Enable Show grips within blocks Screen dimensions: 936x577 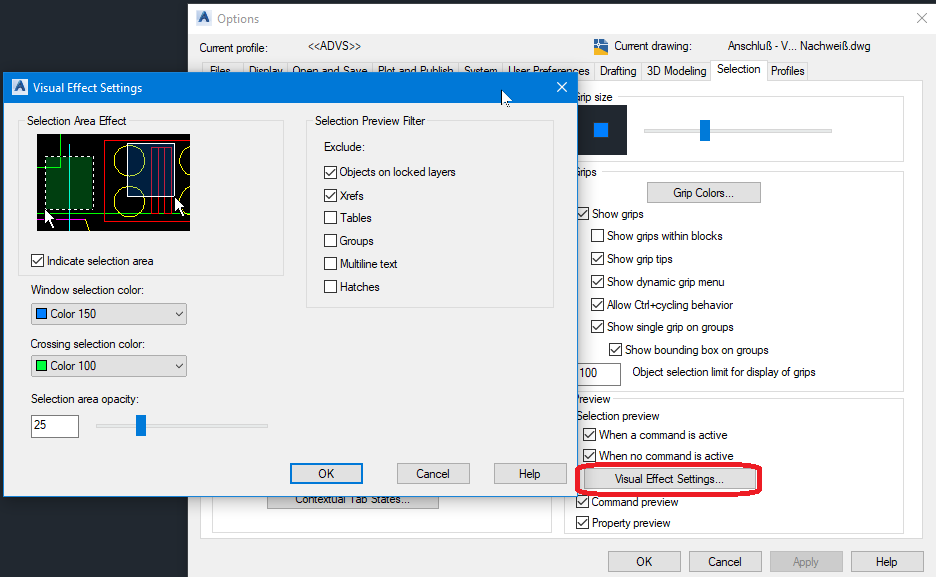pos(597,236)
